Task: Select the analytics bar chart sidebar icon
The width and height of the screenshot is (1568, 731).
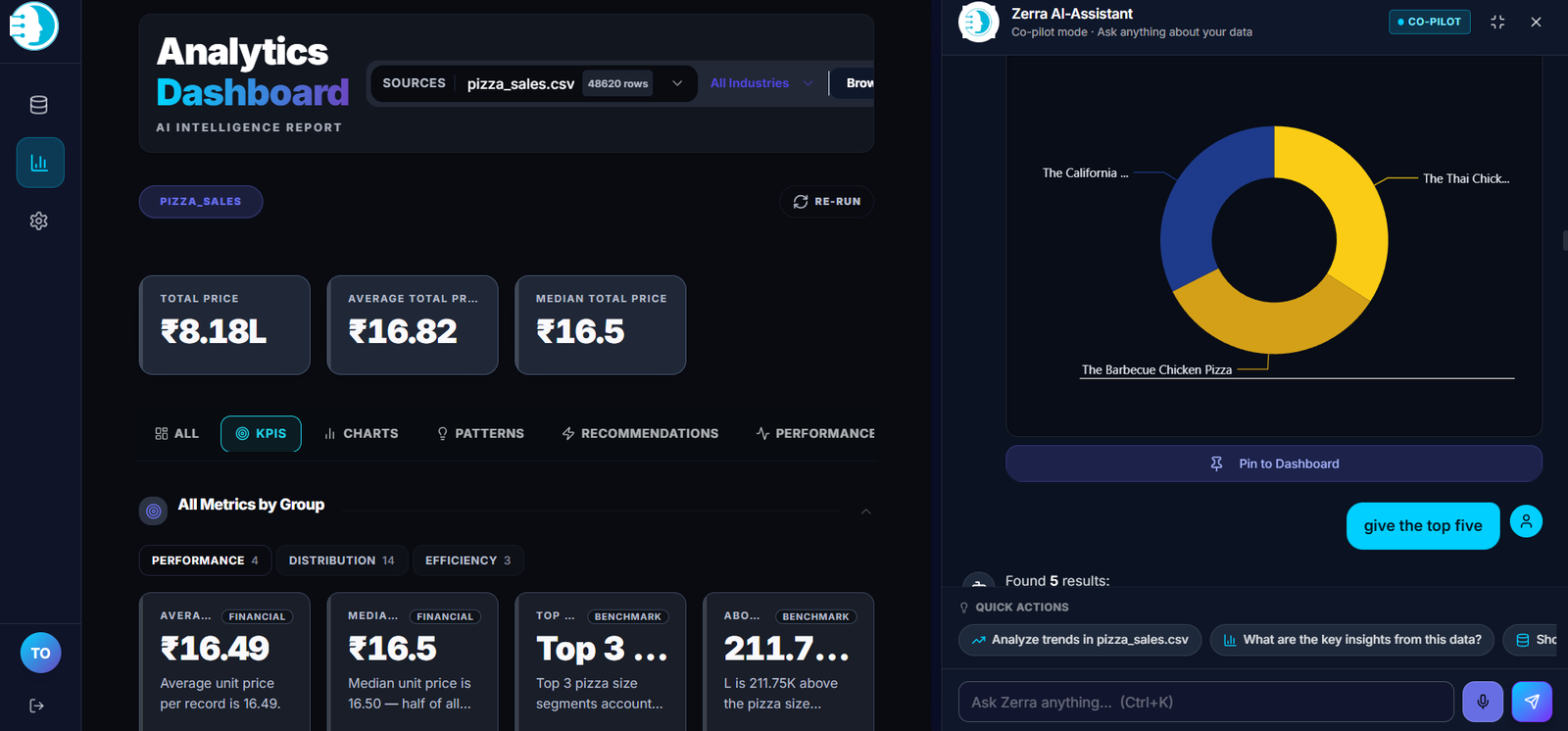Action: [x=40, y=163]
